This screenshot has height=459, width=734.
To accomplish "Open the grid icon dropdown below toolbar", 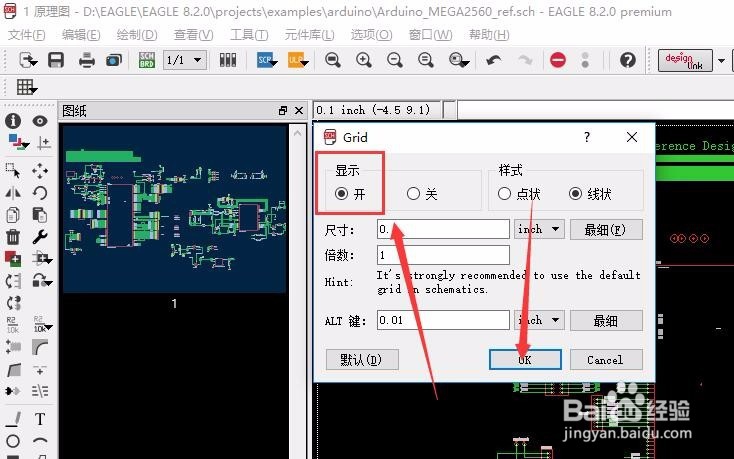I will pyautogui.click(x=27, y=87).
